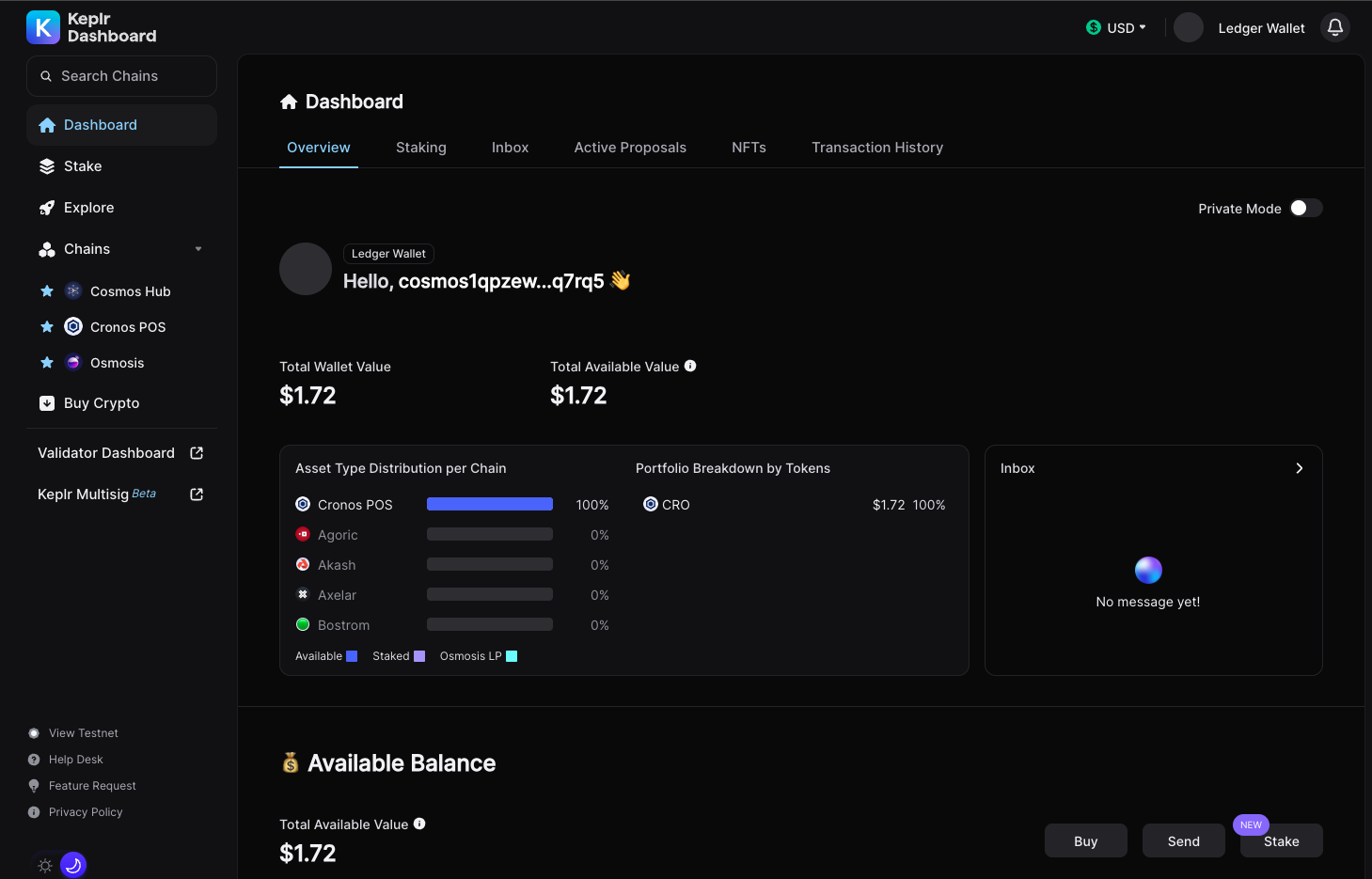Switch to the Staking tab

[420, 148]
